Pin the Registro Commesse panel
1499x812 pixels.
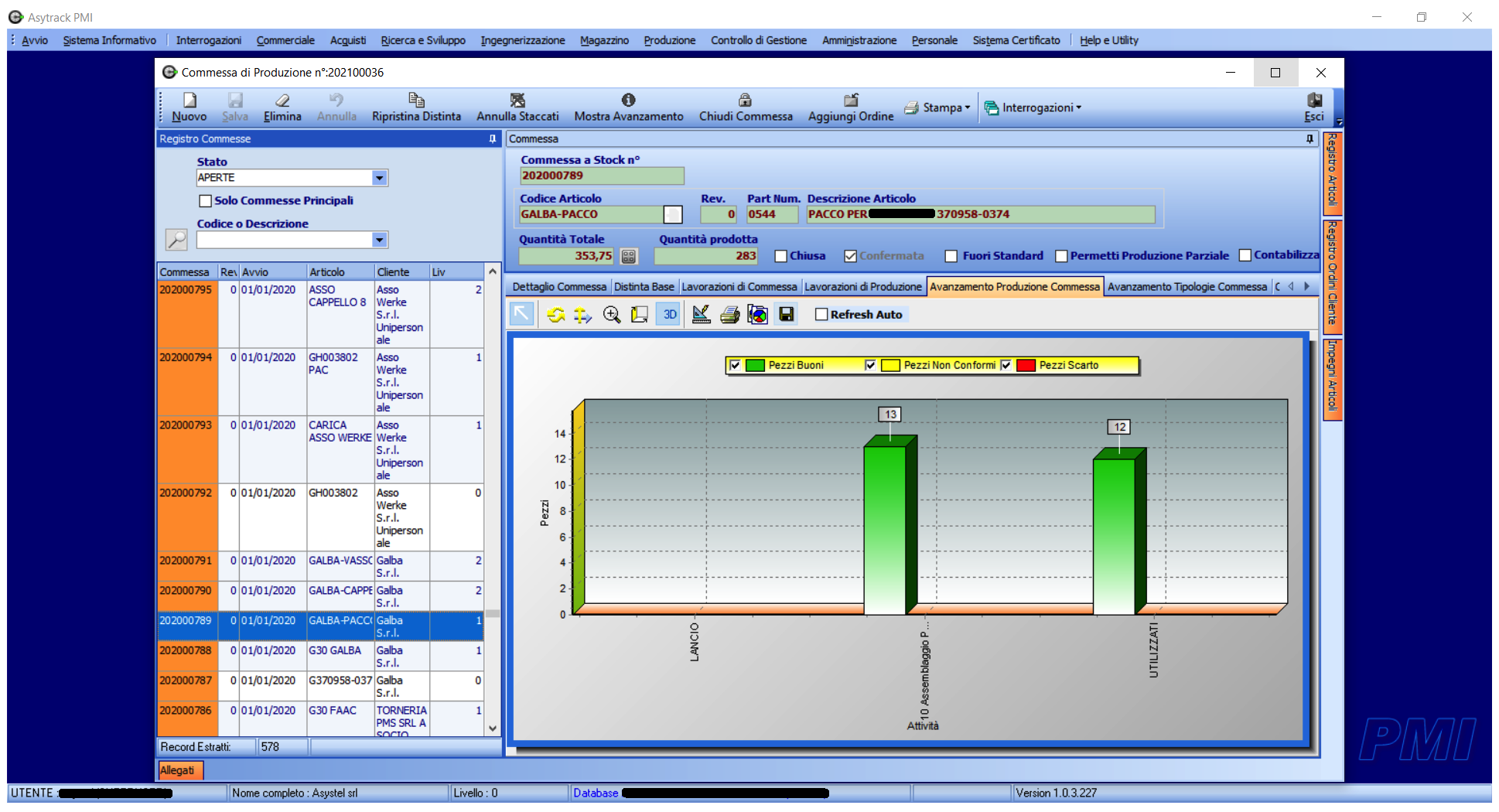[x=493, y=139]
